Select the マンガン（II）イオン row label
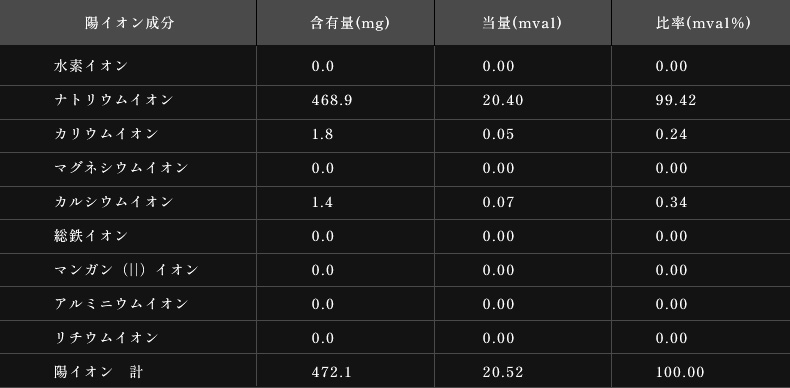790x388 pixels. point(126,270)
